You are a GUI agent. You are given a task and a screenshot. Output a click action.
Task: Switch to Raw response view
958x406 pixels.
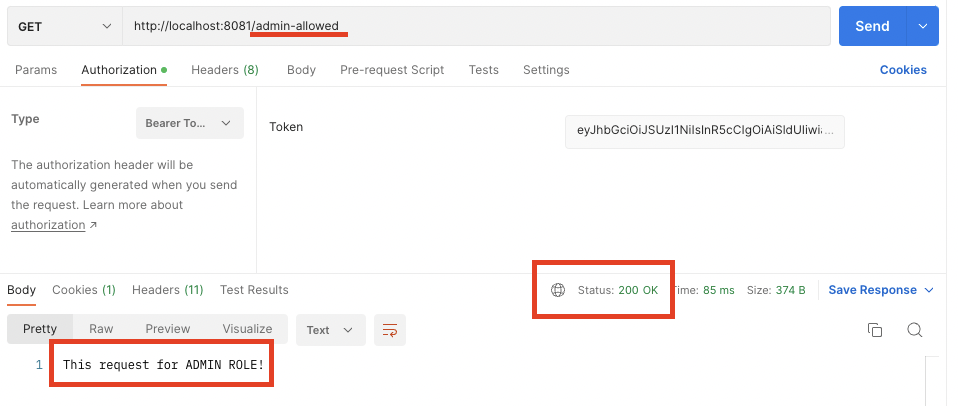pyautogui.click(x=101, y=329)
